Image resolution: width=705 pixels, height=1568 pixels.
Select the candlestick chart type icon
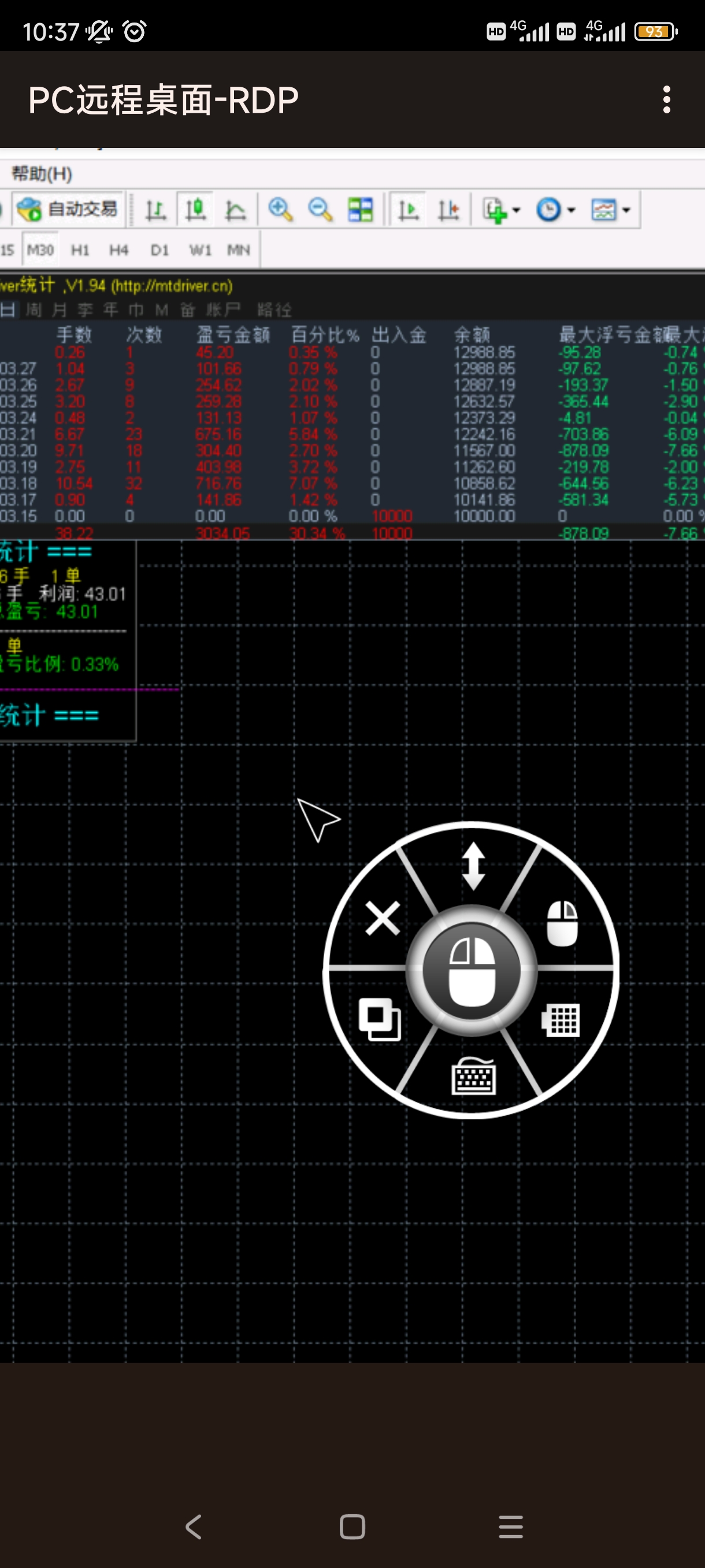[x=195, y=210]
